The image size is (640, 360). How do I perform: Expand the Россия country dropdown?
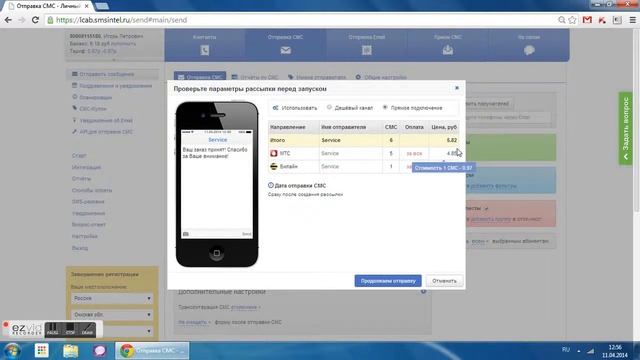click(x=112, y=298)
